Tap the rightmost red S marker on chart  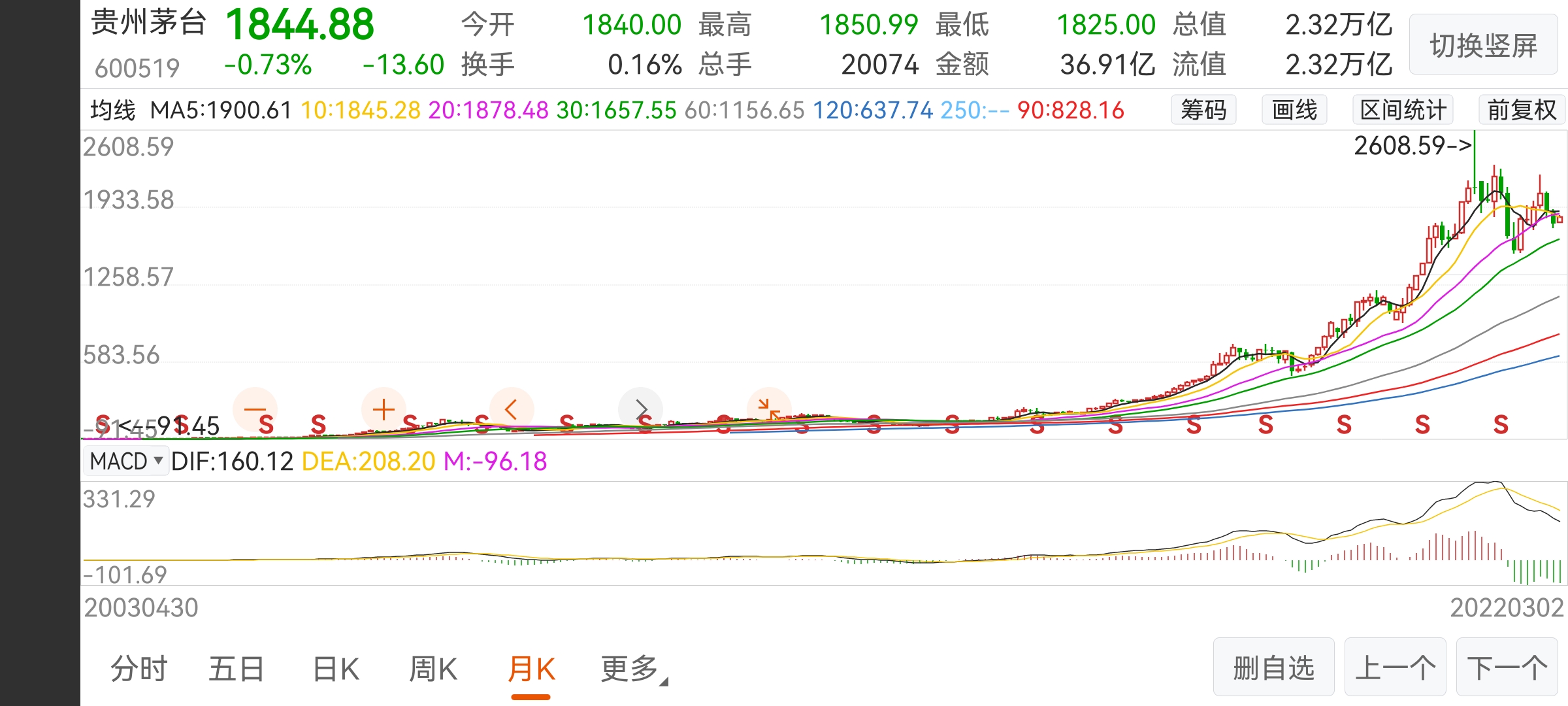1501,425
